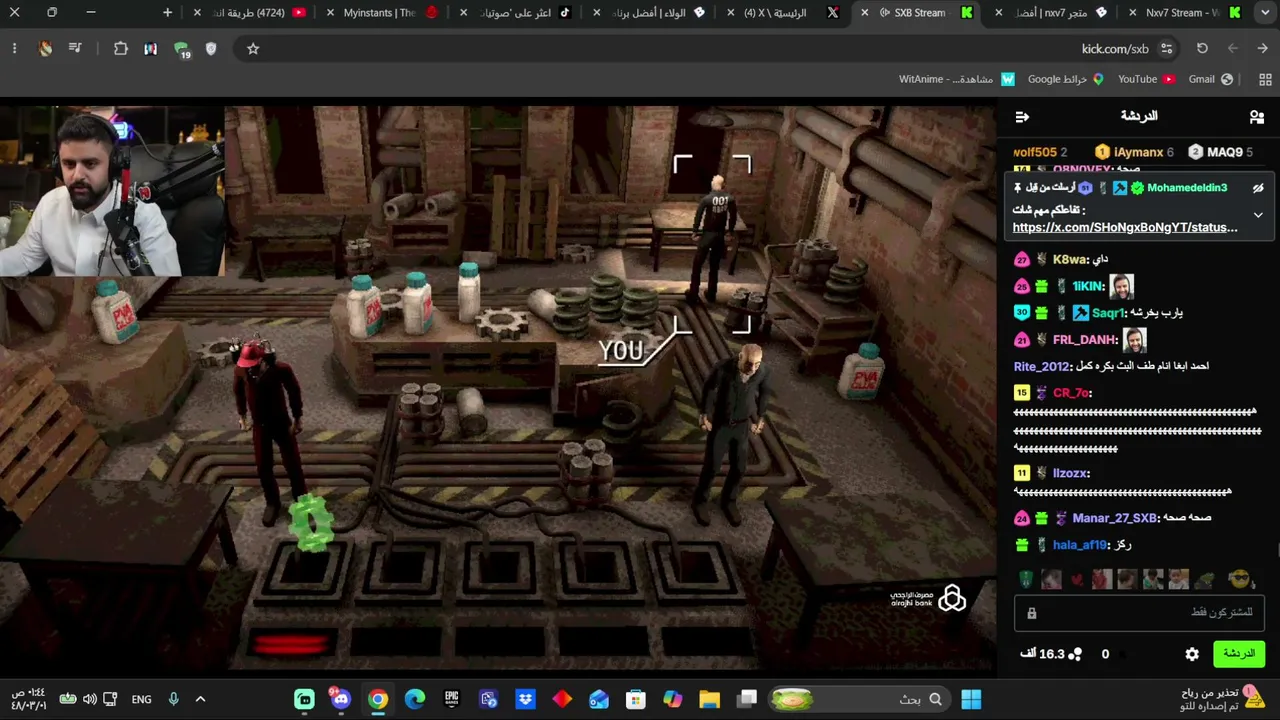Screen dimensions: 1280x720
Task: Open the apps grid icon in bookmarks bar
Action: tap(1265, 79)
